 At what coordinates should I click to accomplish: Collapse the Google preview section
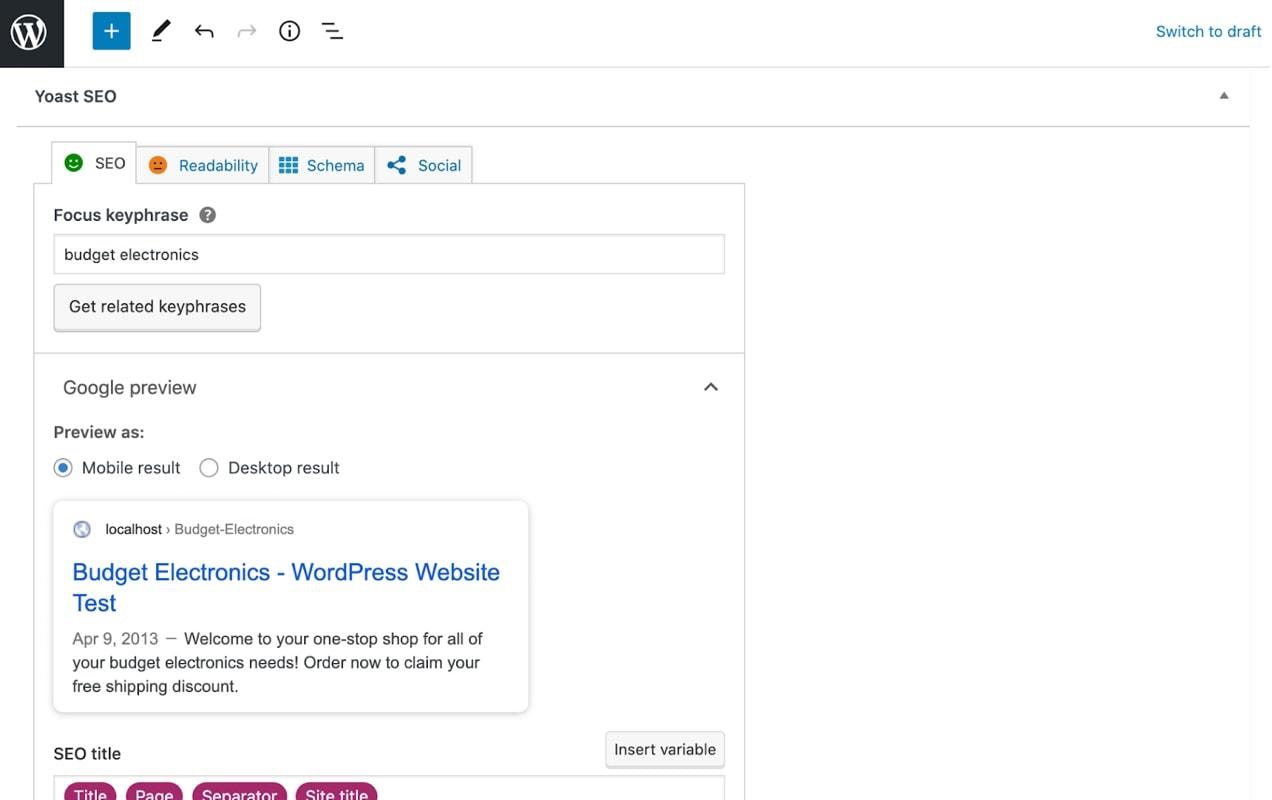coord(710,387)
